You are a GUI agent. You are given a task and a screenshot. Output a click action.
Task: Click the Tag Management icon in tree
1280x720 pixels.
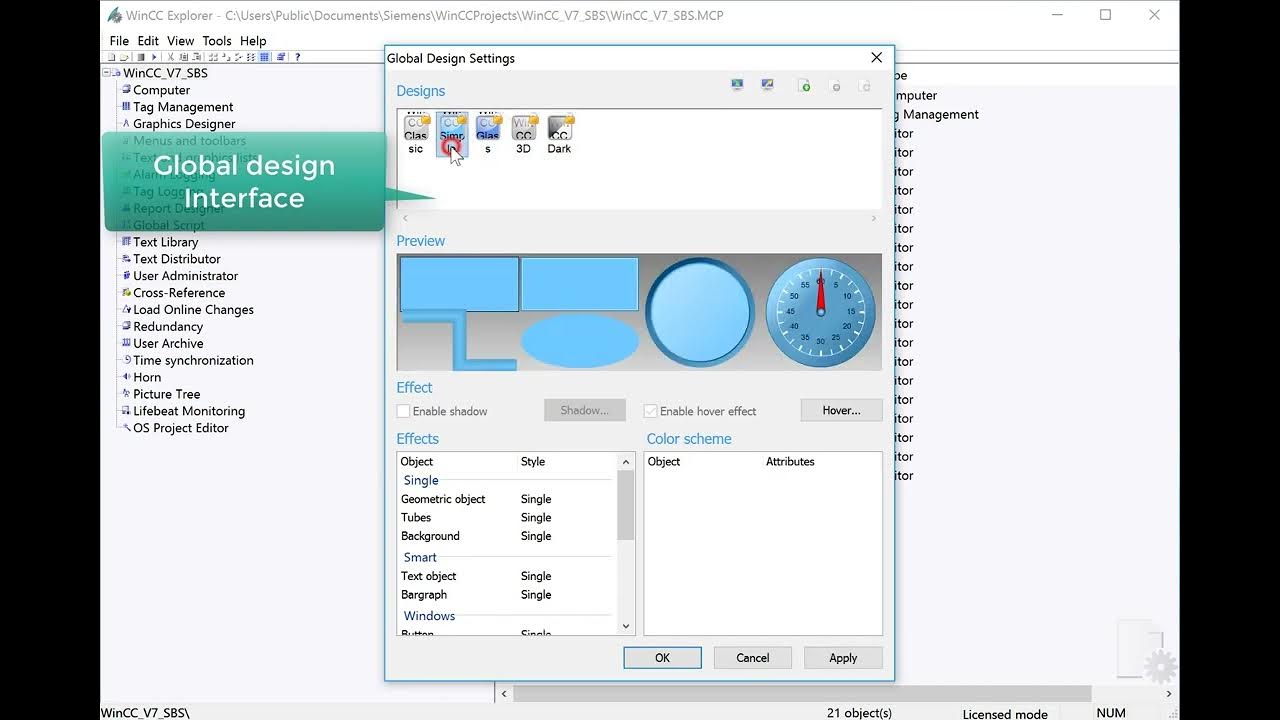[126, 107]
